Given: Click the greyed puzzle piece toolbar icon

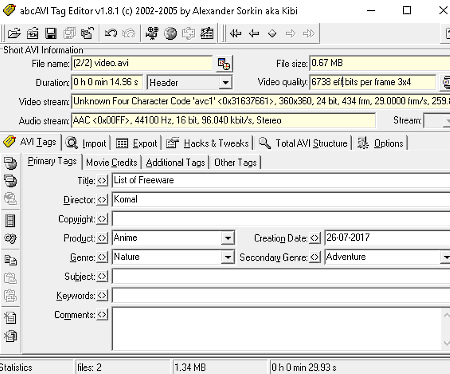Looking at the screenshot, I should [x=188, y=33].
